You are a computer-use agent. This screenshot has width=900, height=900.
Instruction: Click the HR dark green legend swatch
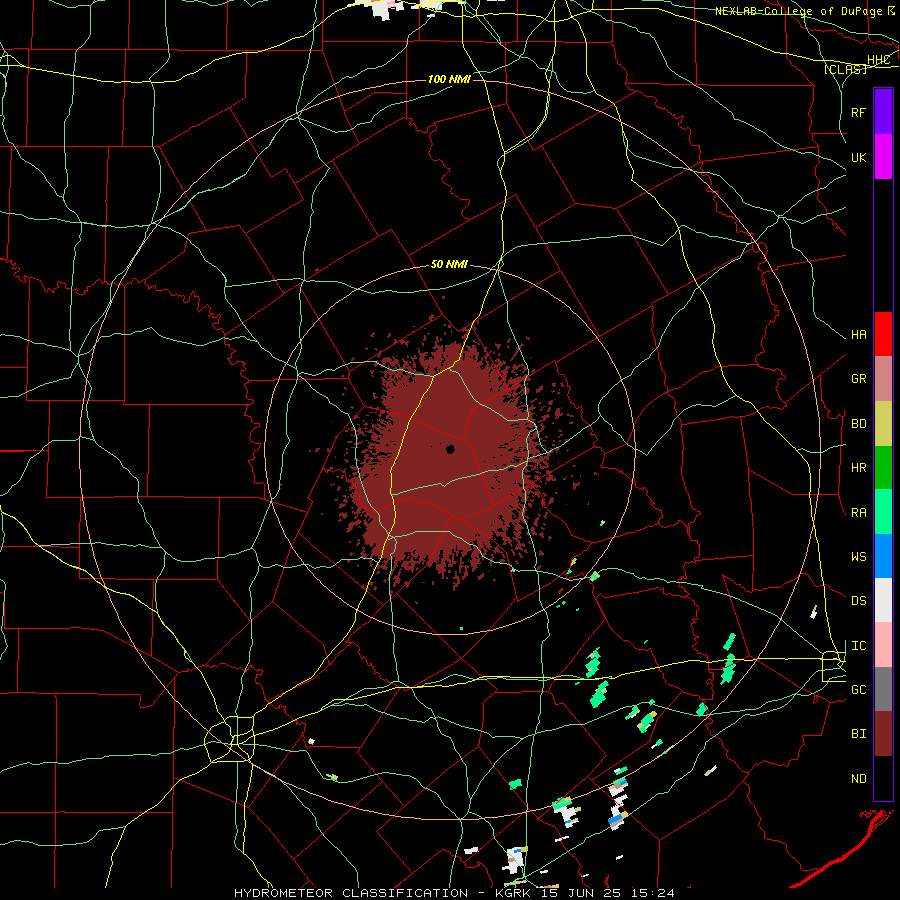point(883,468)
